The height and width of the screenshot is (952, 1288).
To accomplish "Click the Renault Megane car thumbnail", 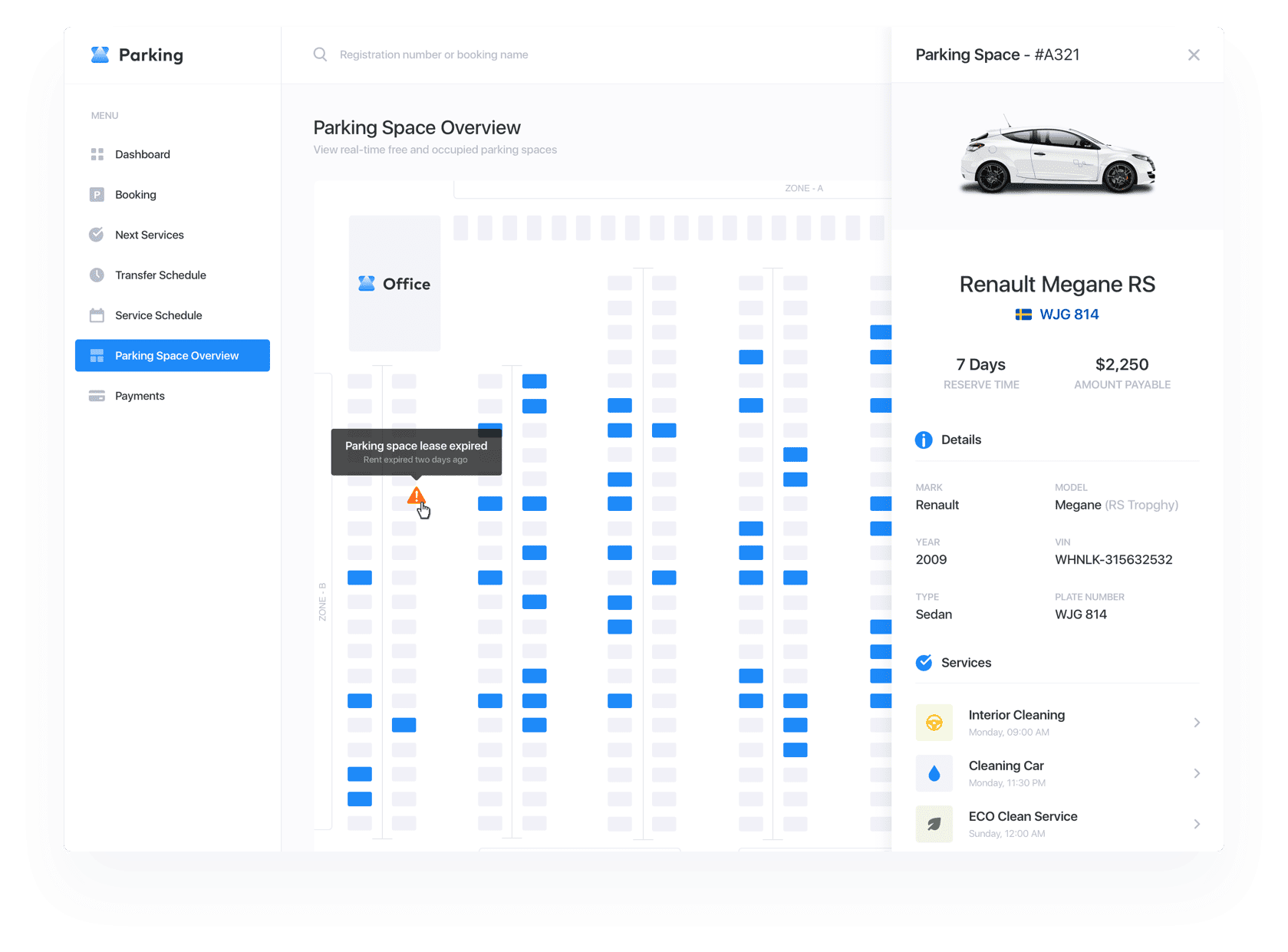I will coord(1057,156).
